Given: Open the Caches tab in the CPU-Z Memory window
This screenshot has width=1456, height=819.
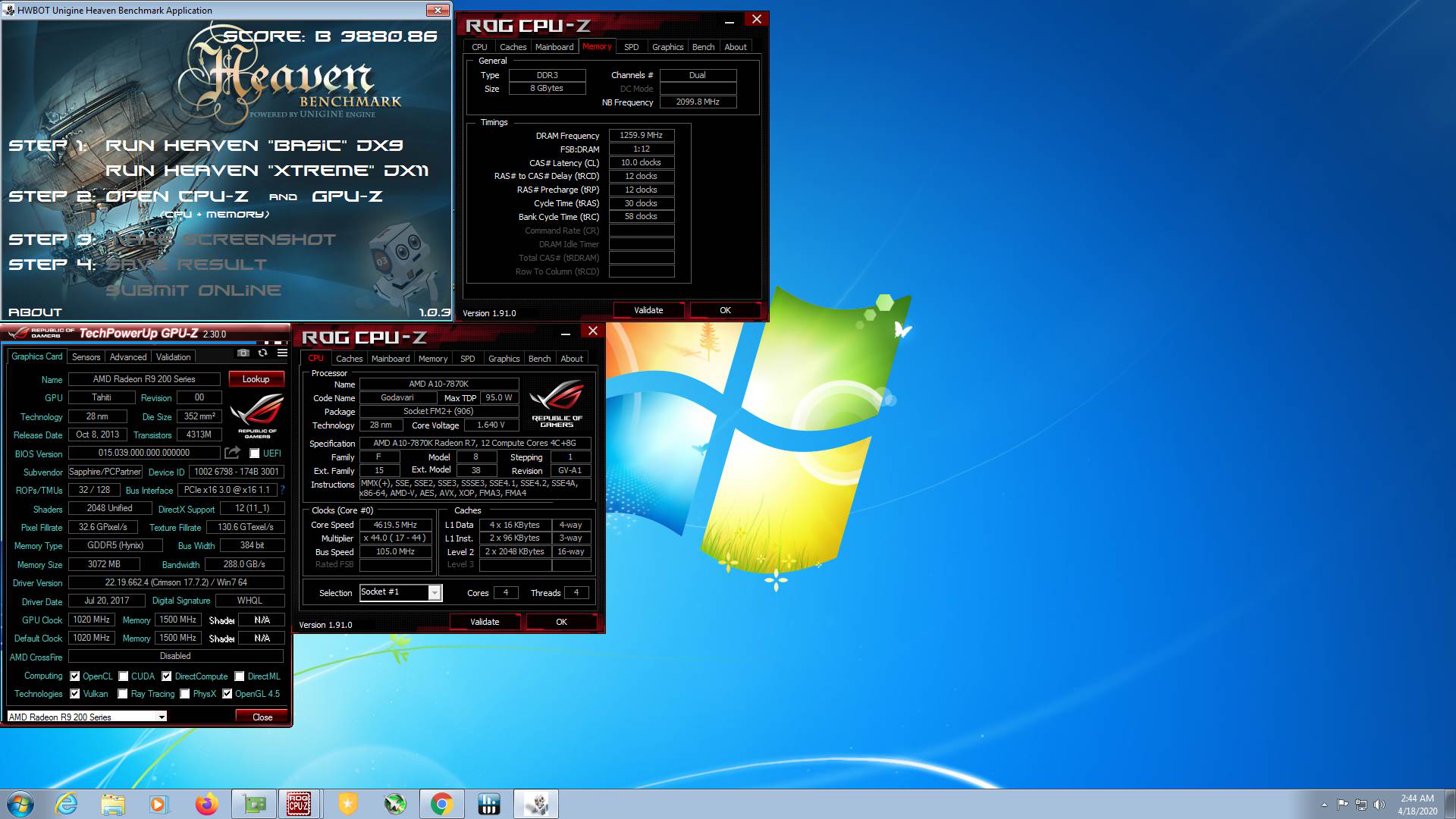Looking at the screenshot, I should coord(513,47).
